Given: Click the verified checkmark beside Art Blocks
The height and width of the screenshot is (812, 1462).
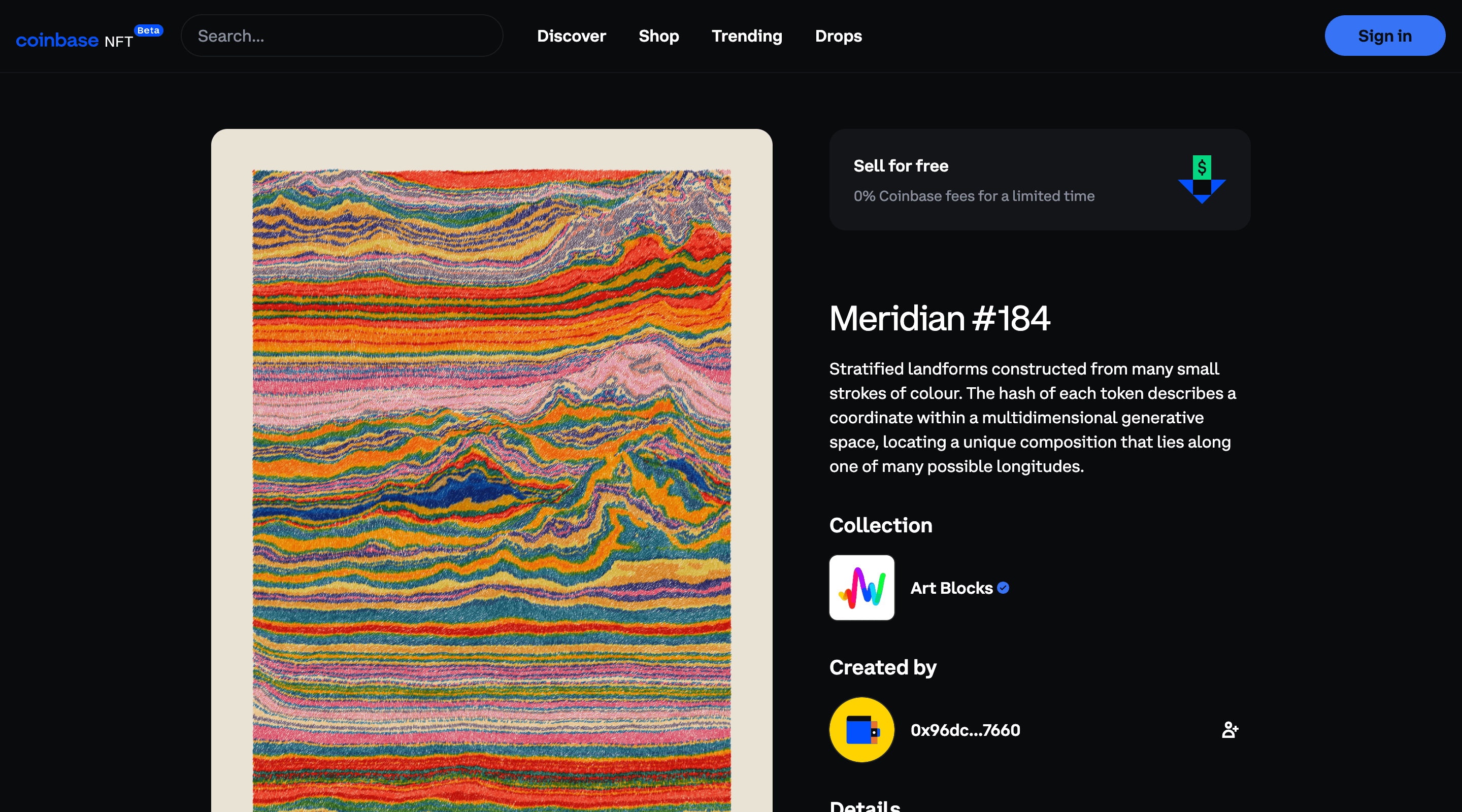Looking at the screenshot, I should tap(1003, 588).
